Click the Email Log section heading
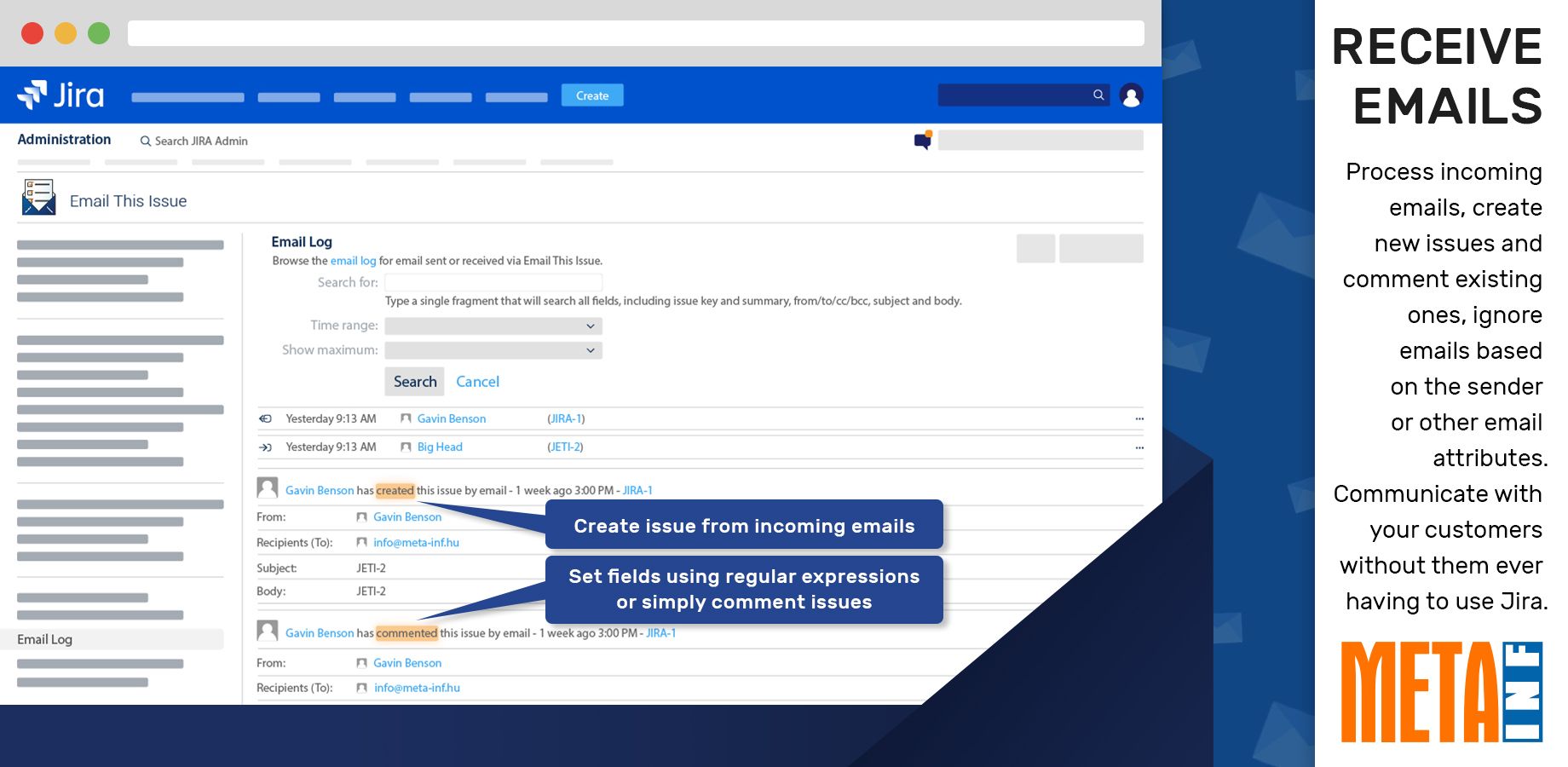Image resolution: width=1568 pixels, height=767 pixels. coord(302,242)
